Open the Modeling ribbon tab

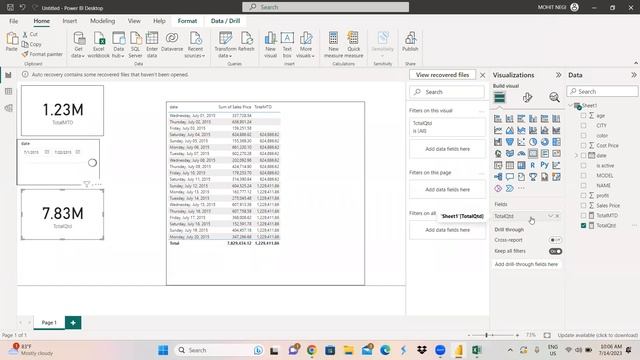102,21
